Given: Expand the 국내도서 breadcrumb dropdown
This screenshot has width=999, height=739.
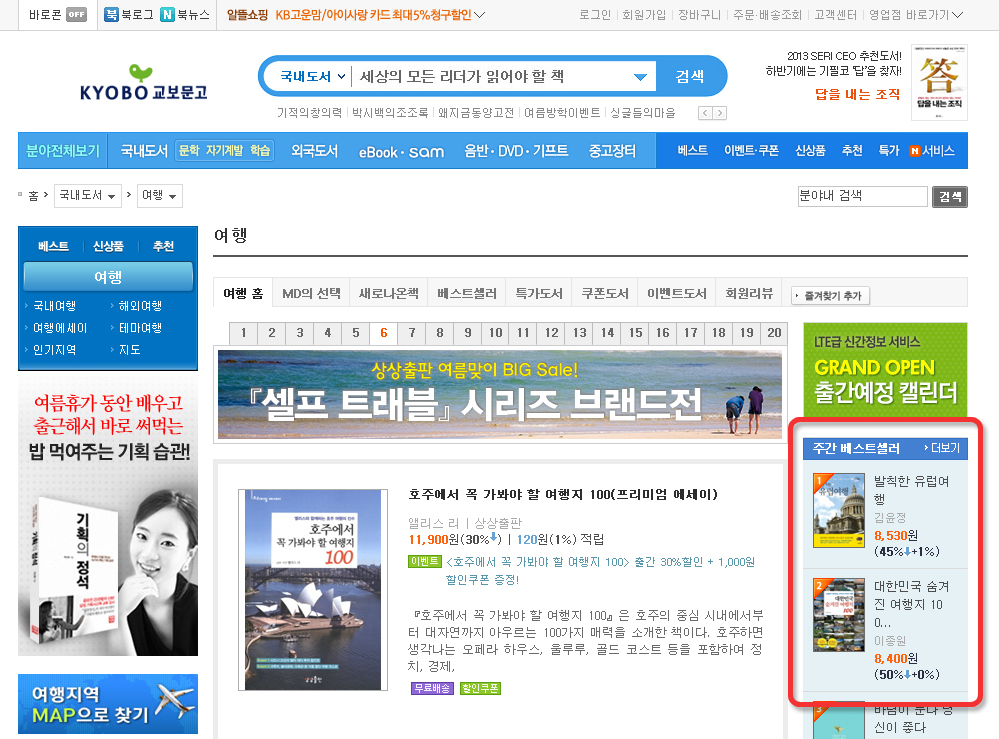Looking at the screenshot, I should (x=87, y=196).
